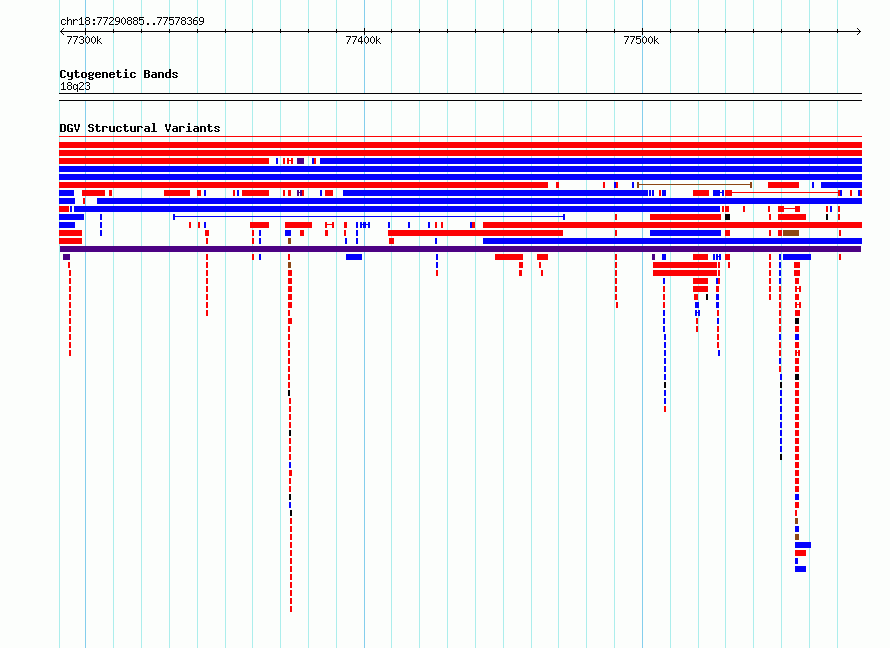Click the 77500k ruler label

(641, 40)
